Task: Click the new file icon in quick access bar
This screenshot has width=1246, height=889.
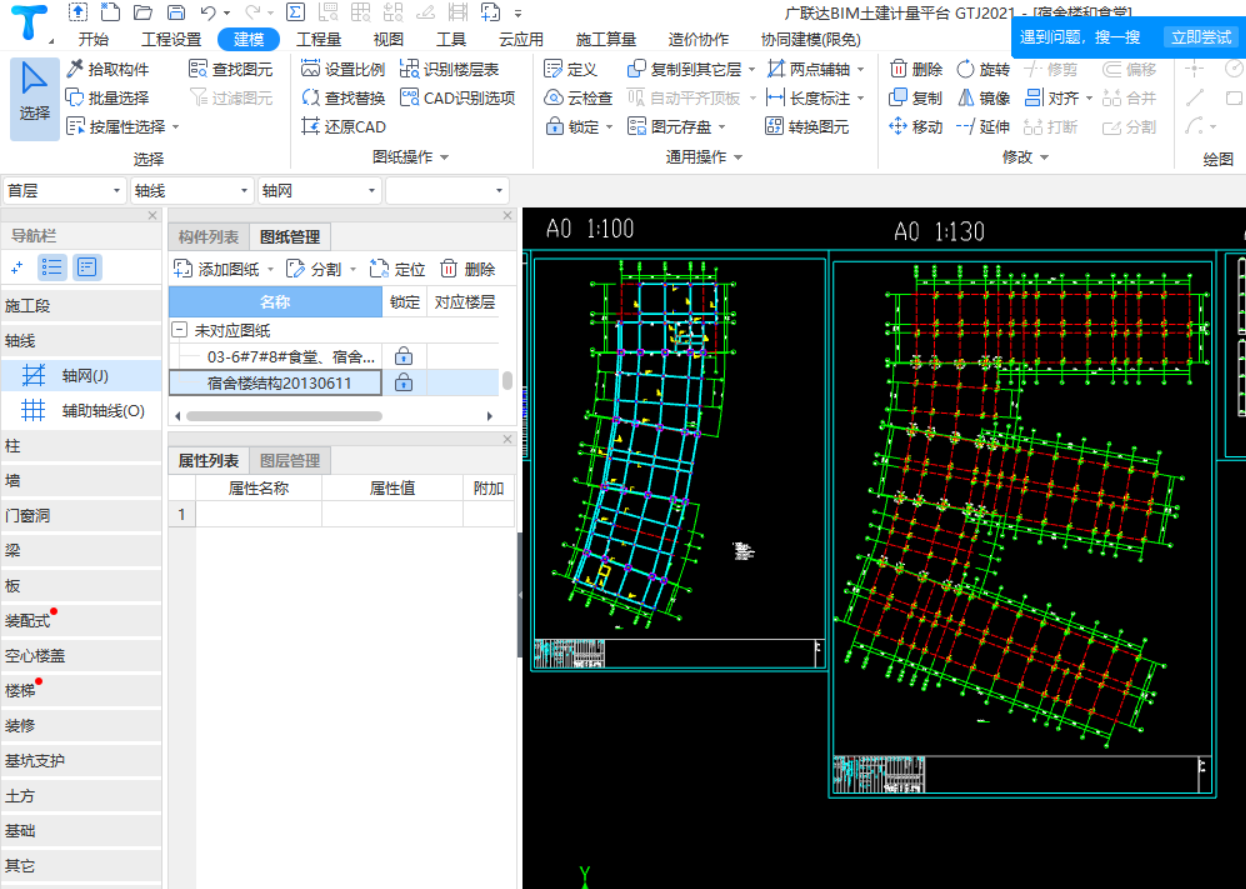Action: [111, 12]
